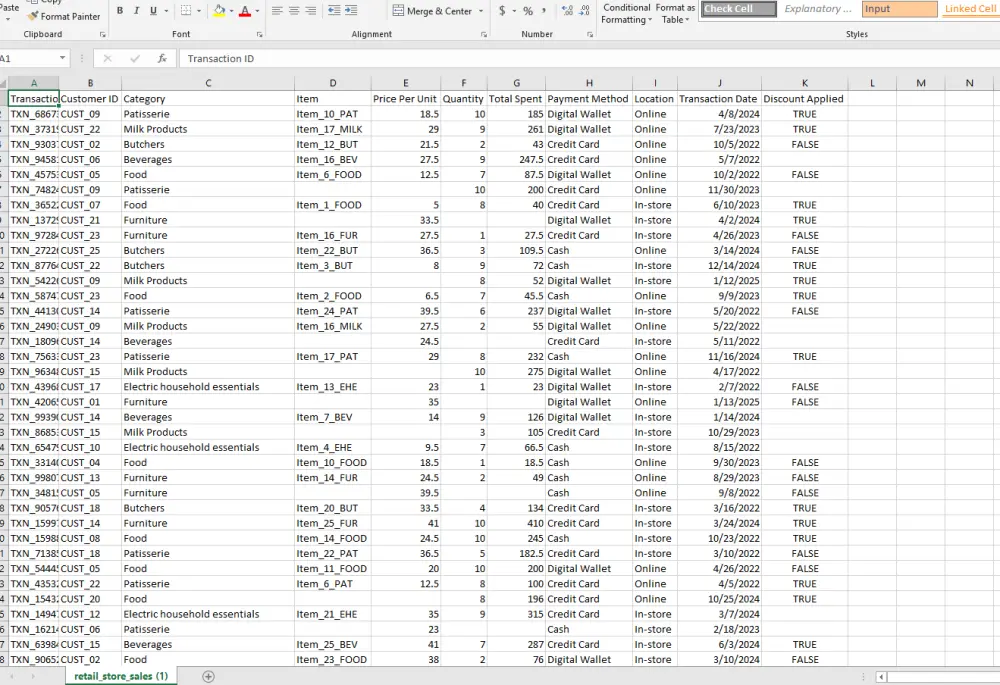Viewport: 1000px width, 685px height.
Task: Select the Payment Method header cell
Action: point(589,99)
